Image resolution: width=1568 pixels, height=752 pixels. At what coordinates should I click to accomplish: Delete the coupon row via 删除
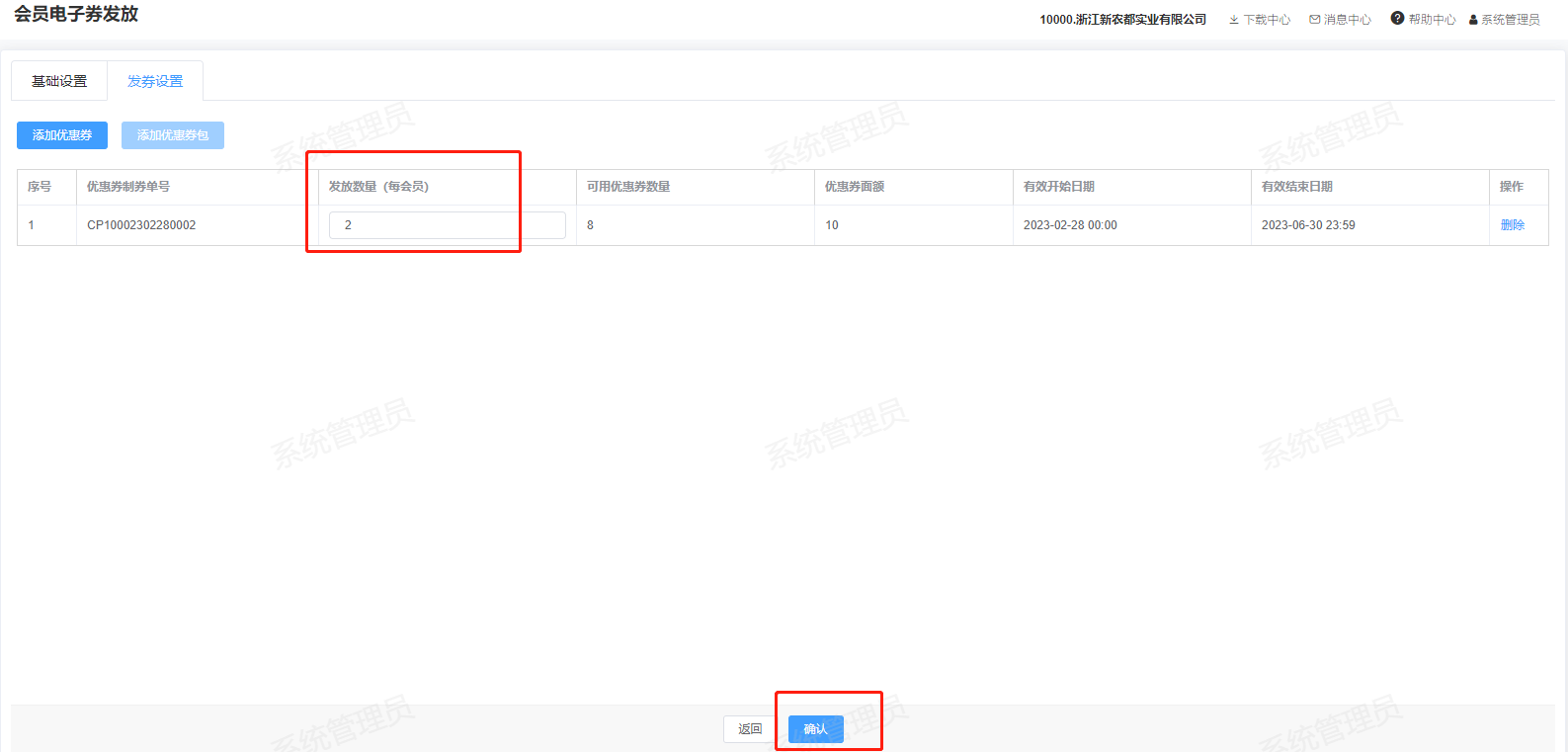click(1513, 225)
